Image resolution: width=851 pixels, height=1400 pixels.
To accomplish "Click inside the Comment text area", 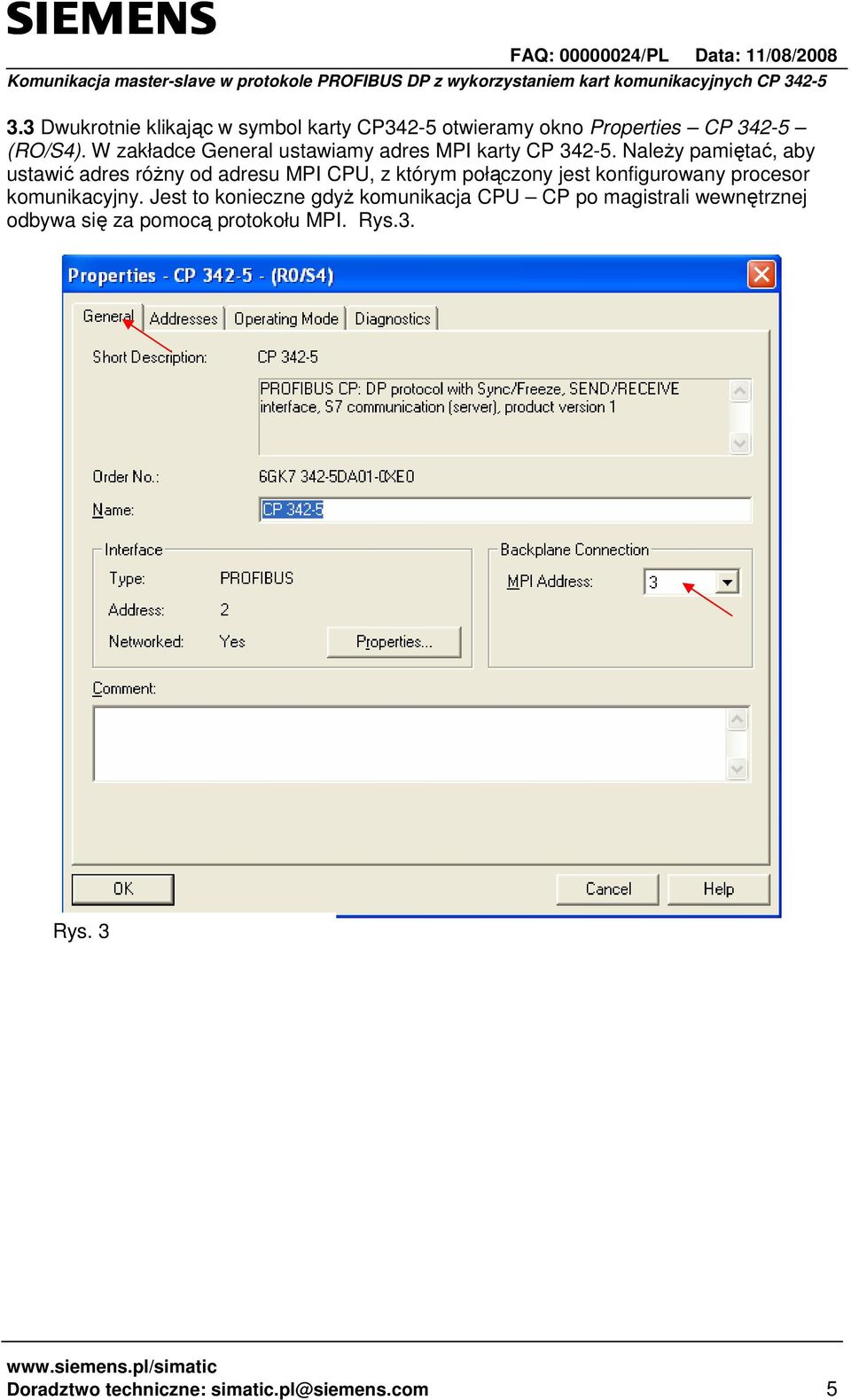I will [410, 743].
